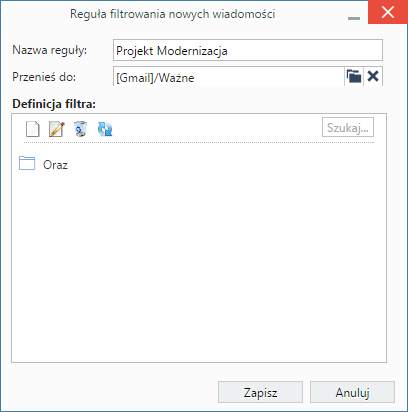Select the Oraz node in filter tree
The height and width of the screenshot is (412, 408).
[55, 165]
